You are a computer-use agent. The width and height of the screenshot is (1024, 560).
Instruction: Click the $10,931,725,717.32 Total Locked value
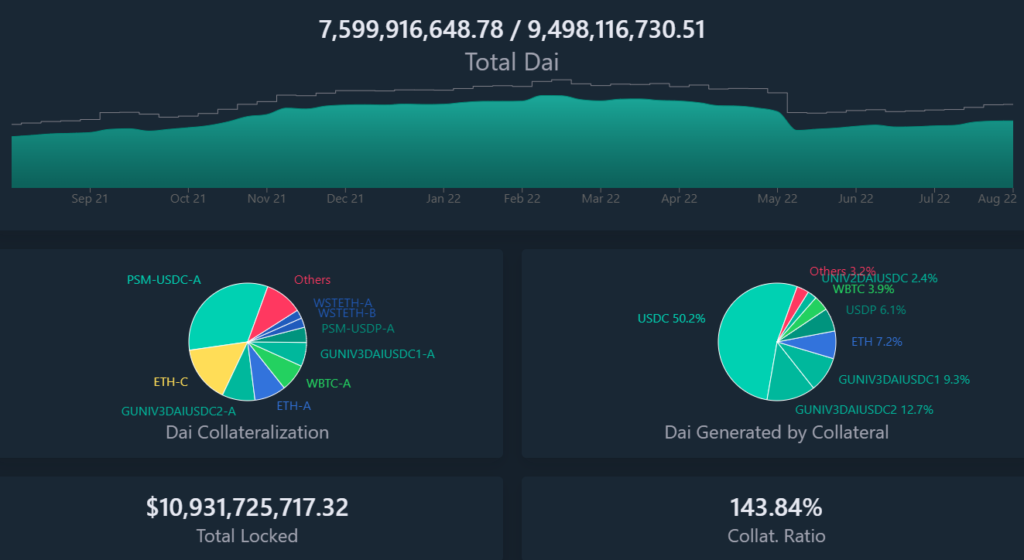pyautogui.click(x=247, y=508)
